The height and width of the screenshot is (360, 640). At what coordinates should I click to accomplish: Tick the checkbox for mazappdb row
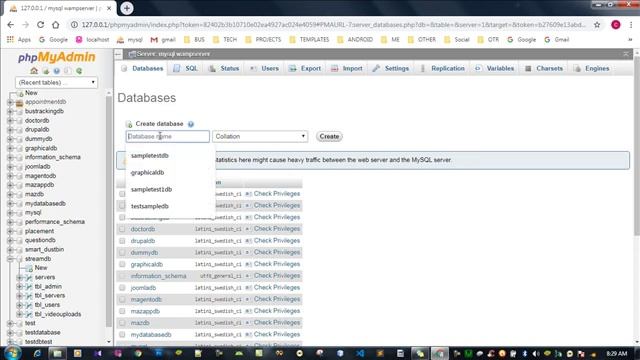(x=122, y=311)
